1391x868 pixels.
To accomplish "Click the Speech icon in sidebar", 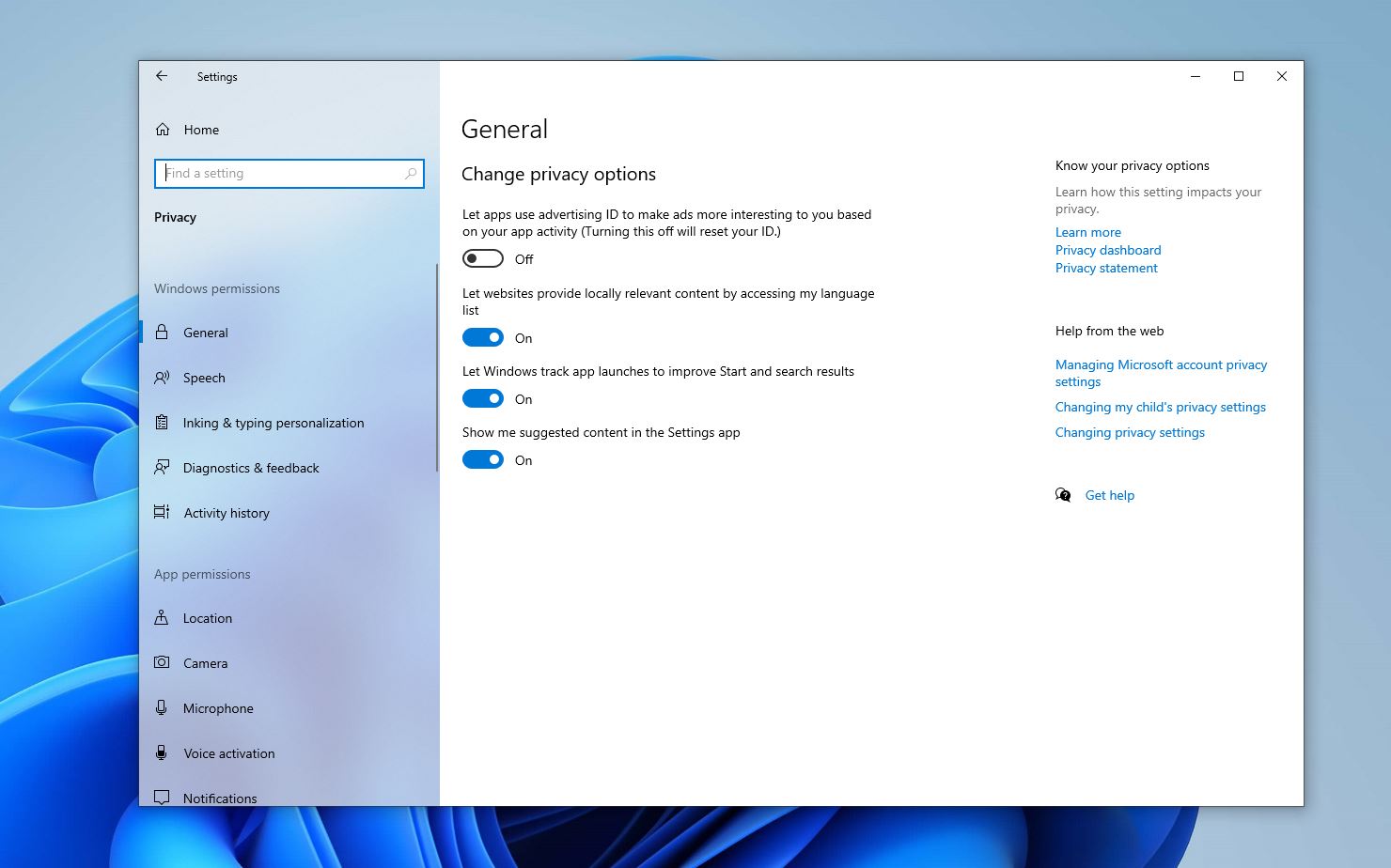I will pyautogui.click(x=162, y=377).
